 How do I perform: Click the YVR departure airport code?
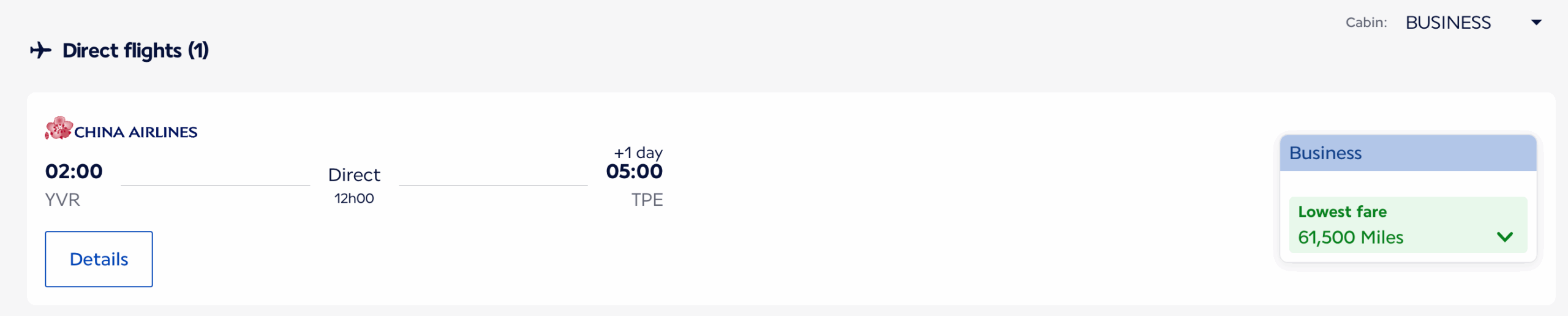62,200
